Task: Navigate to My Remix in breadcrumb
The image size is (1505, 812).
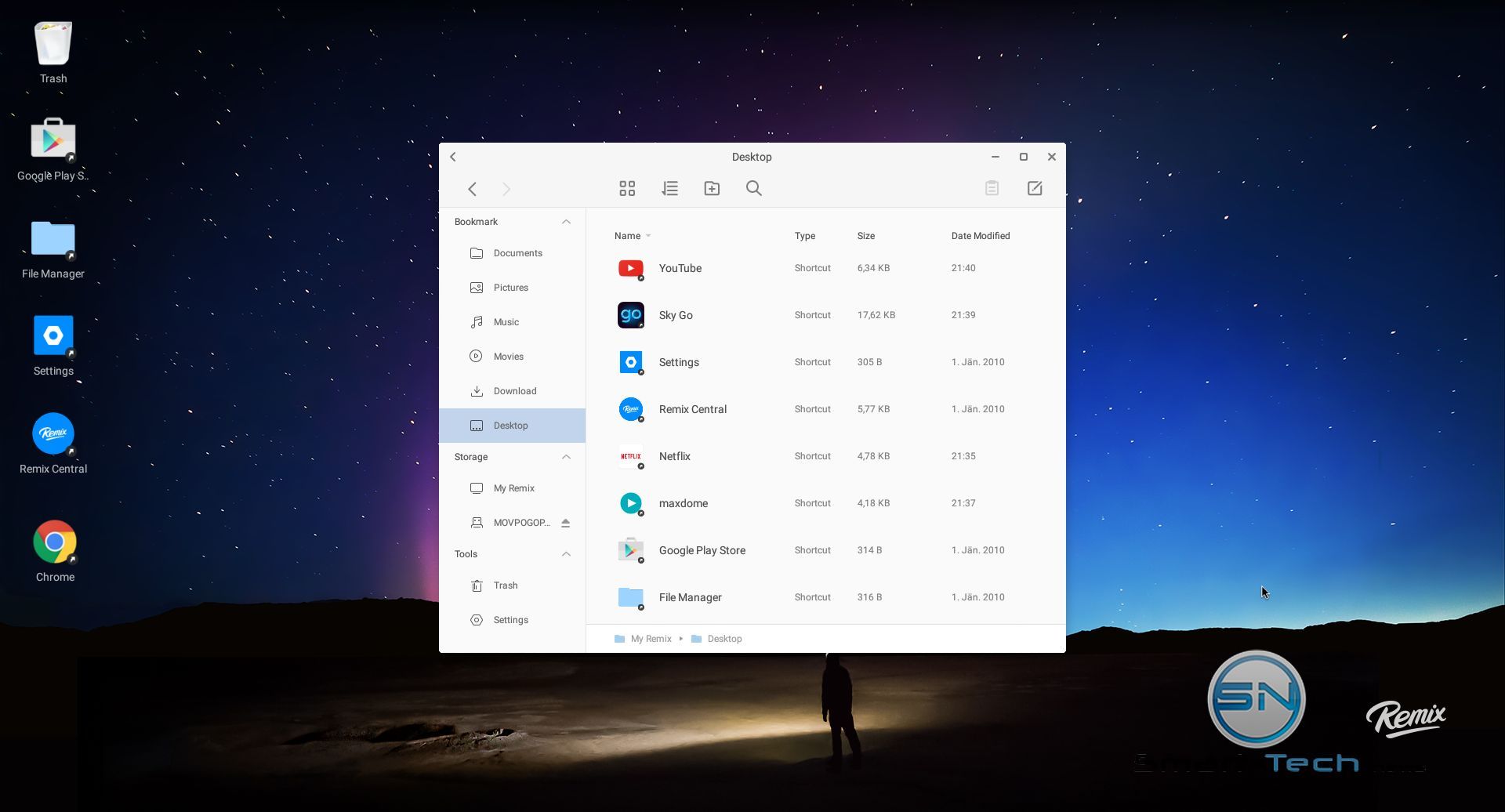Action: (644, 639)
